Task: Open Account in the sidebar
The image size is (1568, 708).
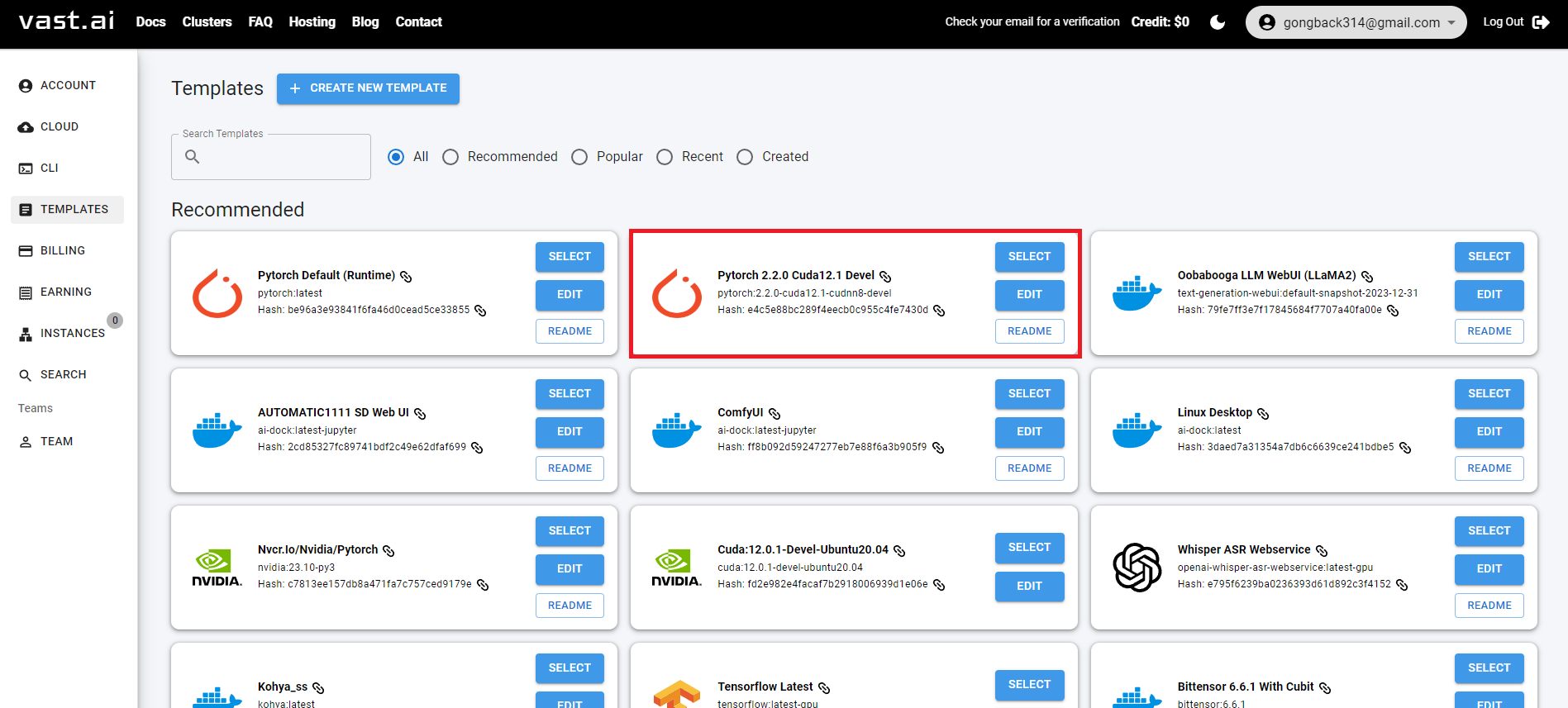Action: coord(67,86)
